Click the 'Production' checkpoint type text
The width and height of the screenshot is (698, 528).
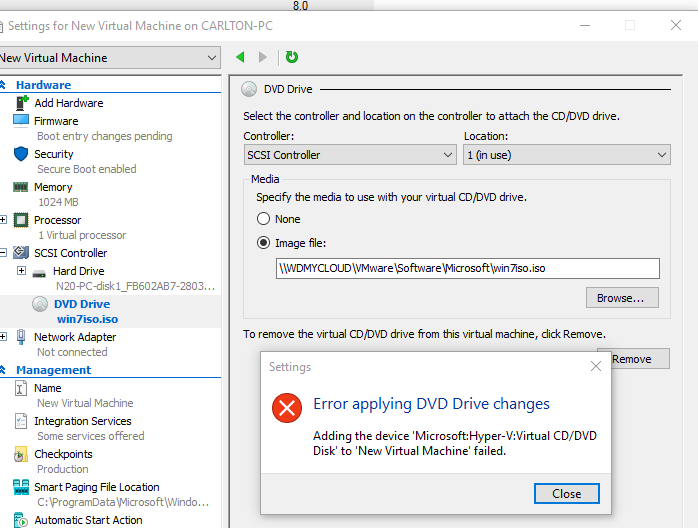pos(63,469)
